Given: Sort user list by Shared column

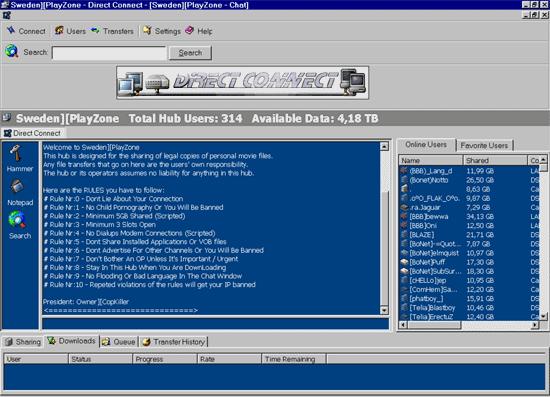Looking at the screenshot, I should (495, 160).
